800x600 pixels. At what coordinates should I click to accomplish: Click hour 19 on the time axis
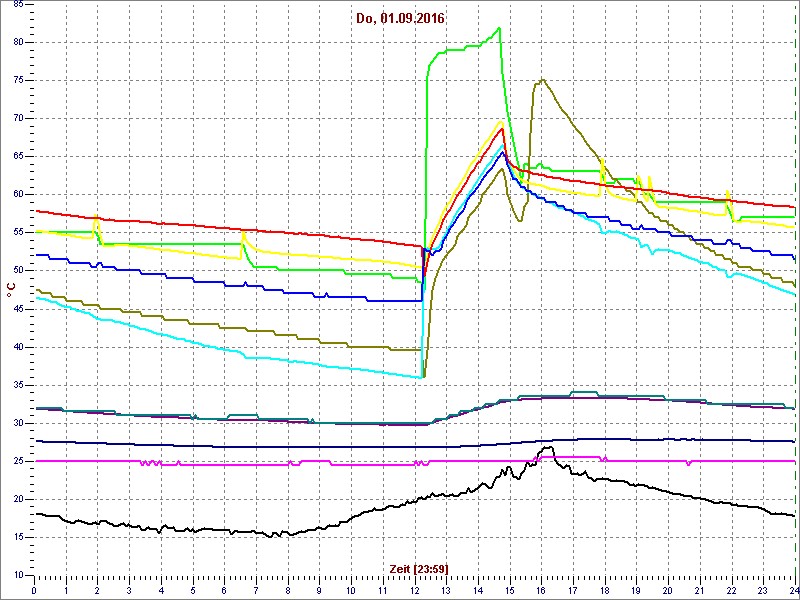[637, 591]
